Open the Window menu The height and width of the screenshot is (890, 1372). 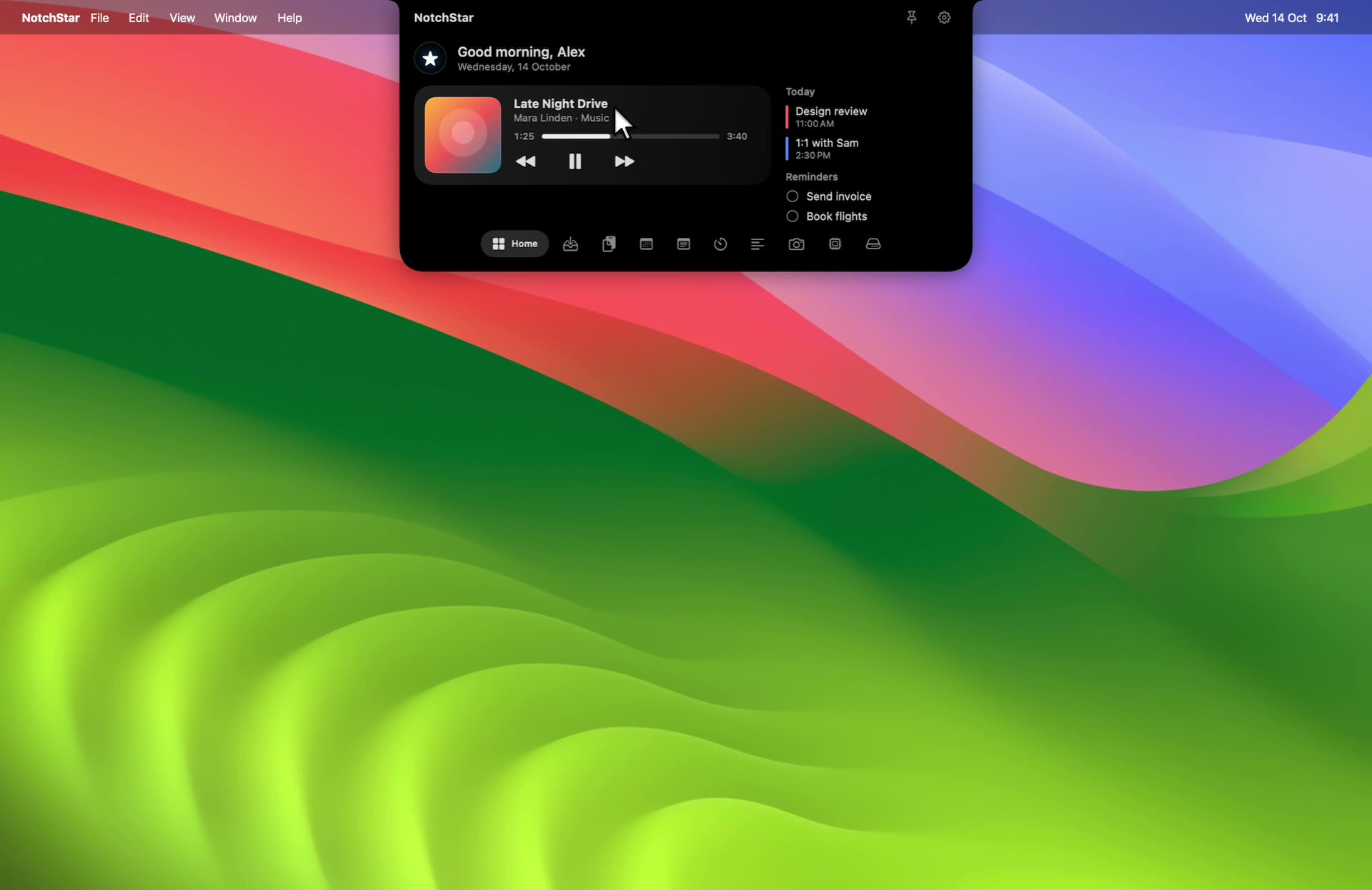(235, 18)
